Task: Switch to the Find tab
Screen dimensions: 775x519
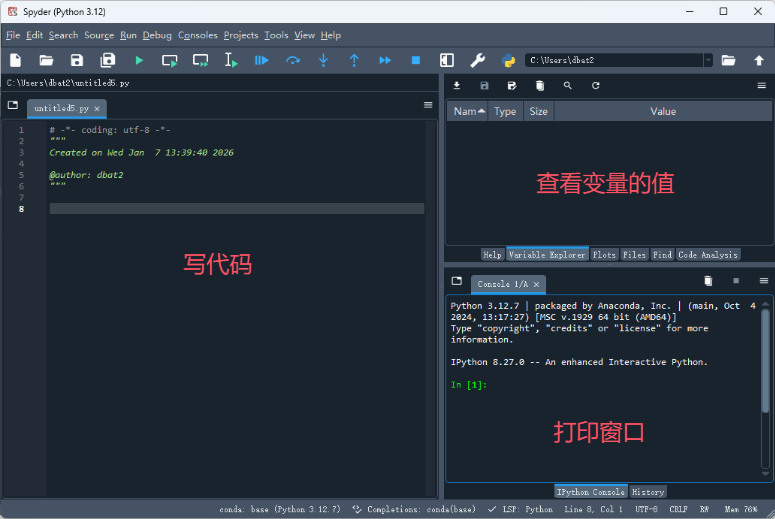Action: [x=662, y=255]
